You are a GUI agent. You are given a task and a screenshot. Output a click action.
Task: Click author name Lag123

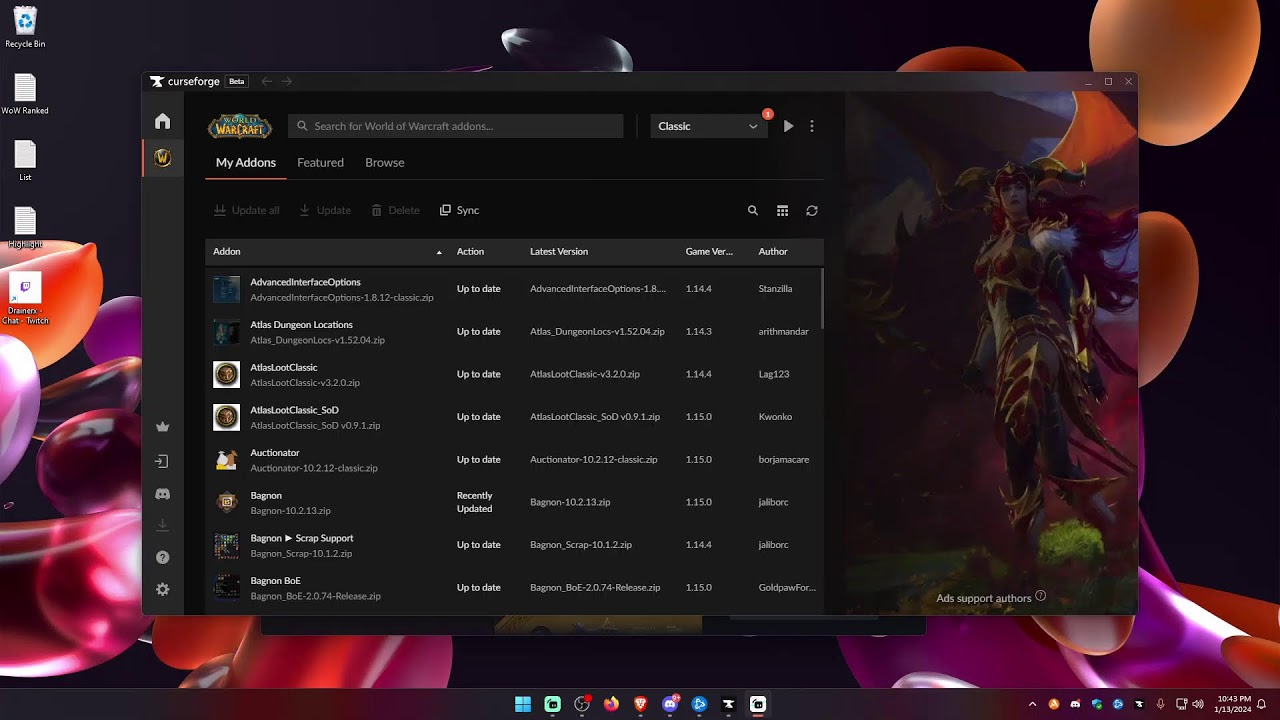(774, 374)
